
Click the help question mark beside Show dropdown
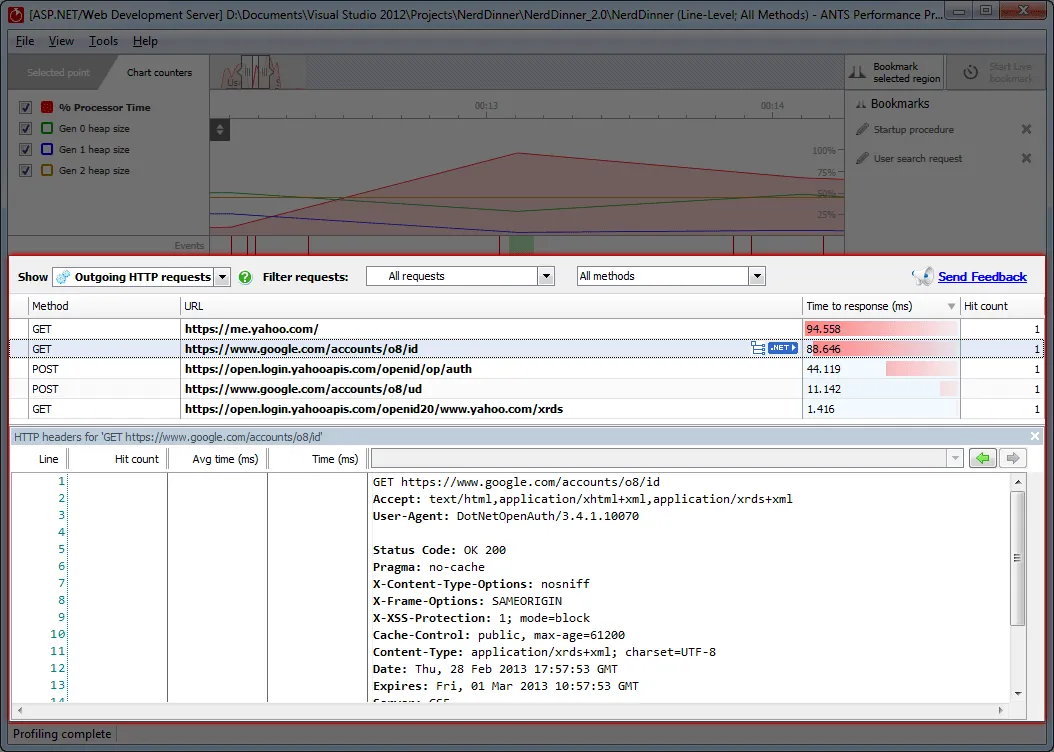pos(245,277)
